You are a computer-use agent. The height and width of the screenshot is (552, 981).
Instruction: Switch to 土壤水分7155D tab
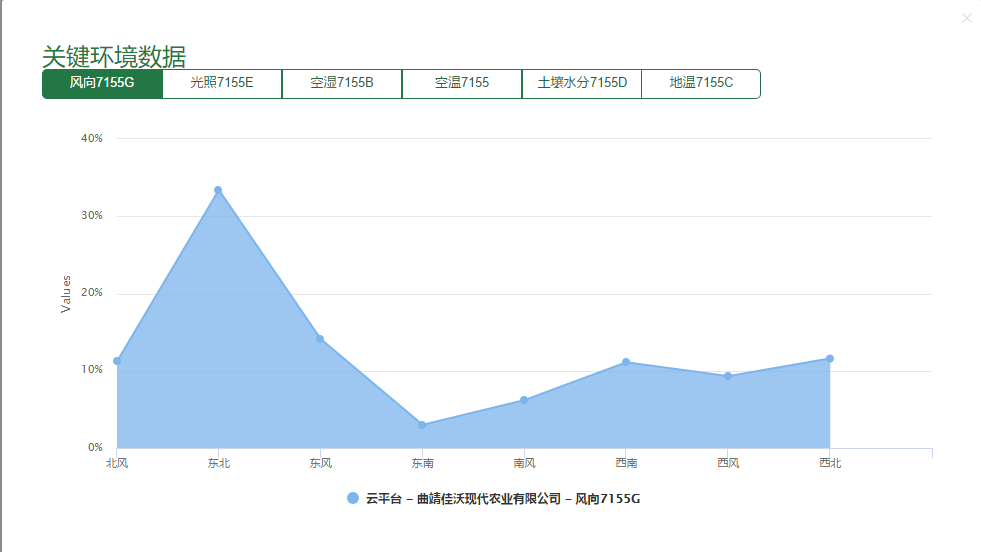(582, 83)
